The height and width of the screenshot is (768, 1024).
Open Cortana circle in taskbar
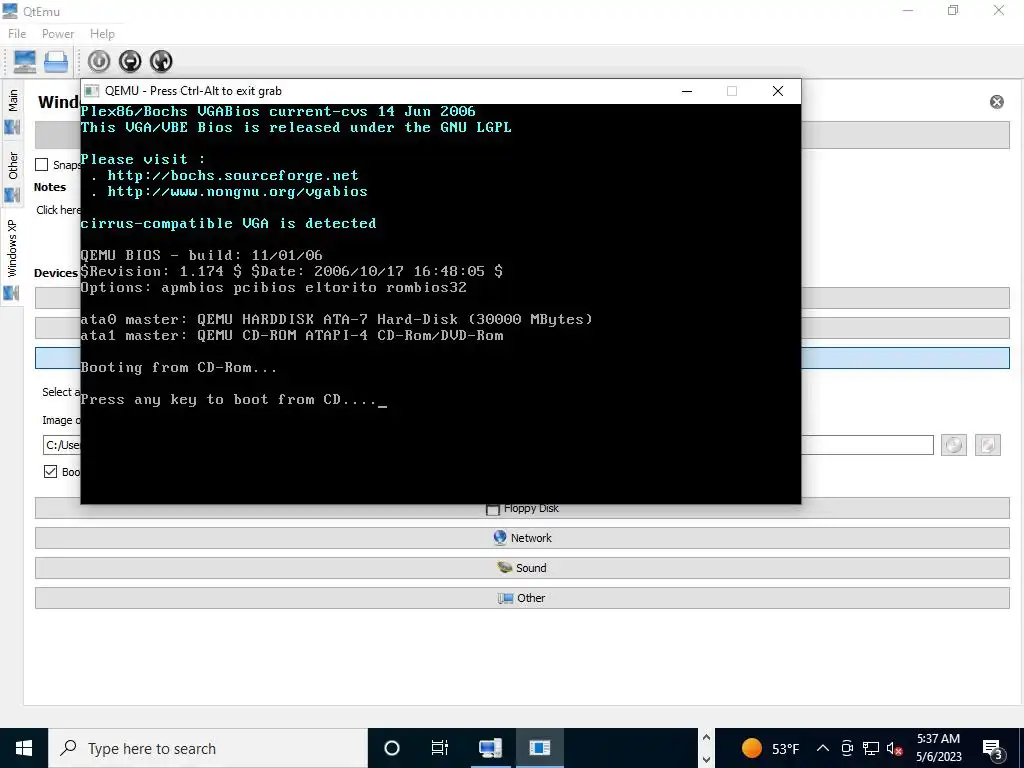[x=391, y=748]
